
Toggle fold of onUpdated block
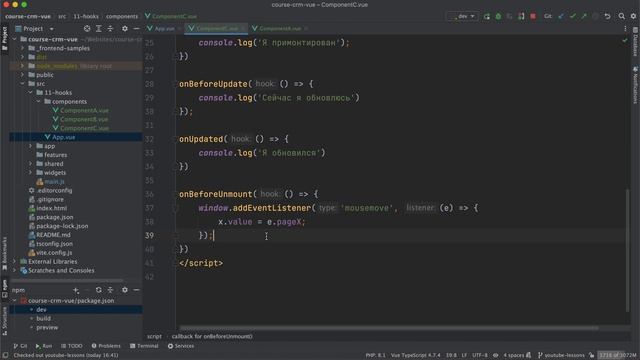pos(176,139)
